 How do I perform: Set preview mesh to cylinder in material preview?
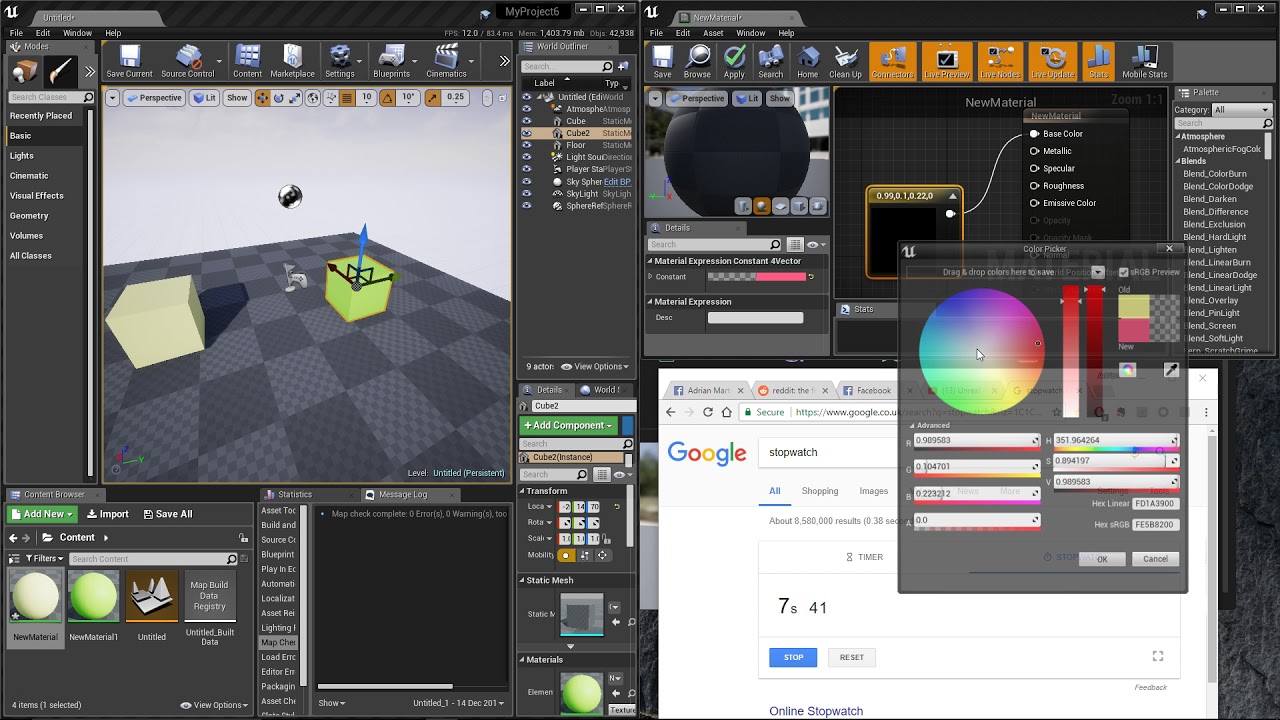tap(743, 206)
